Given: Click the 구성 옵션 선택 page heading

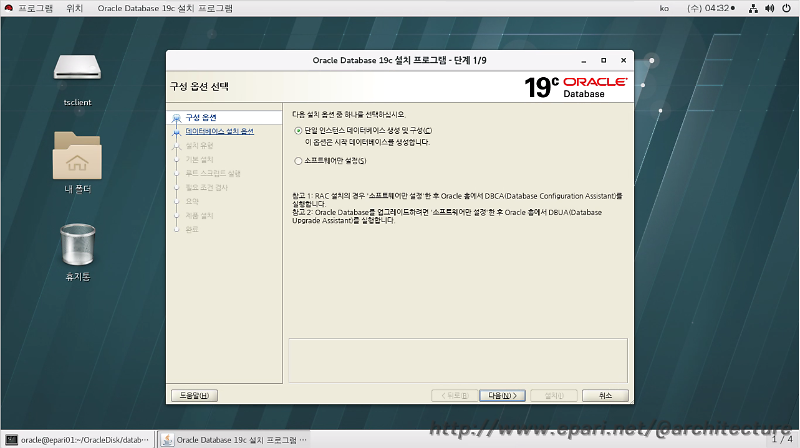Looking at the screenshot, I should click(199, 86).
